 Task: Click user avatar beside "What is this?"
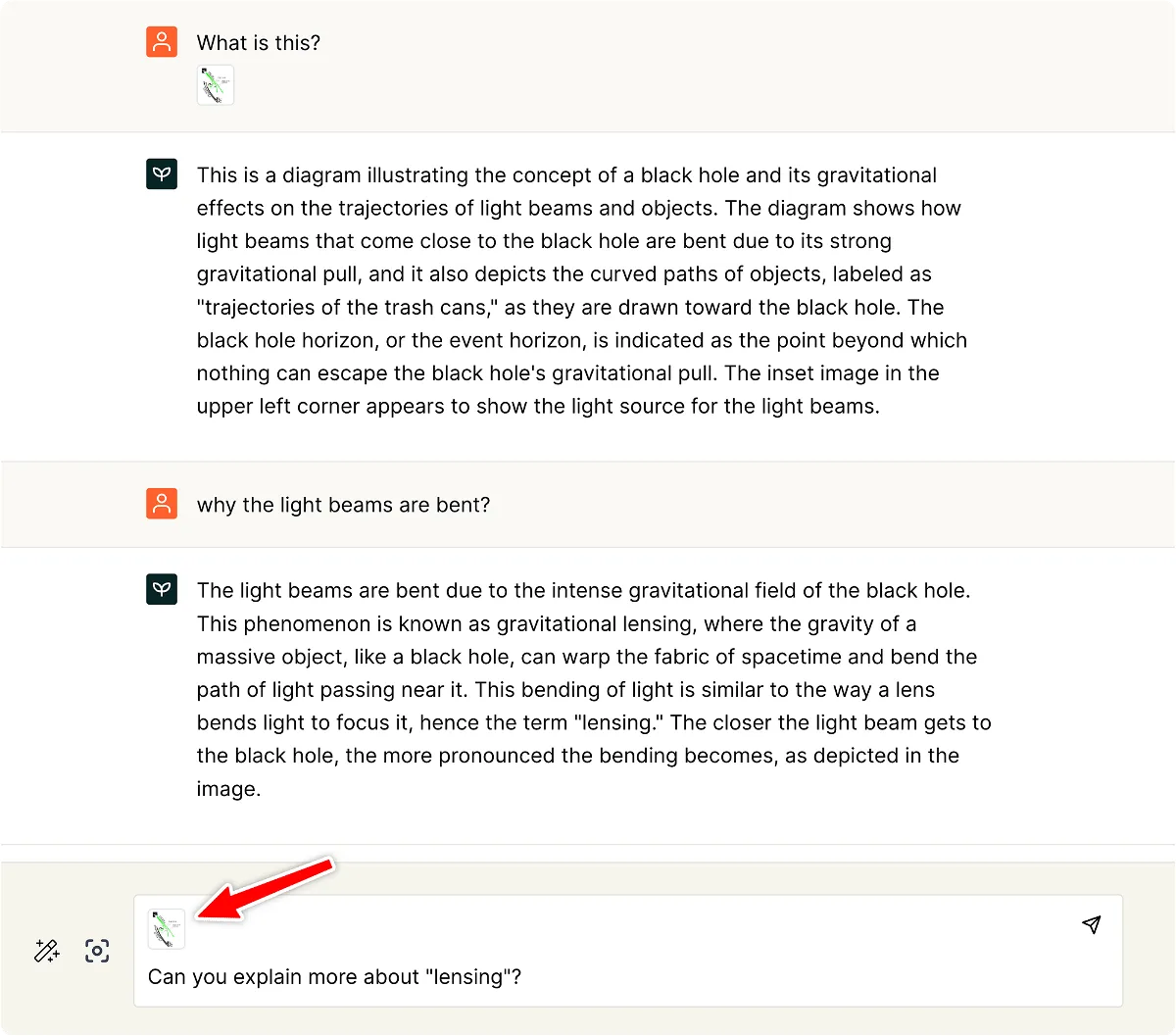162,42
